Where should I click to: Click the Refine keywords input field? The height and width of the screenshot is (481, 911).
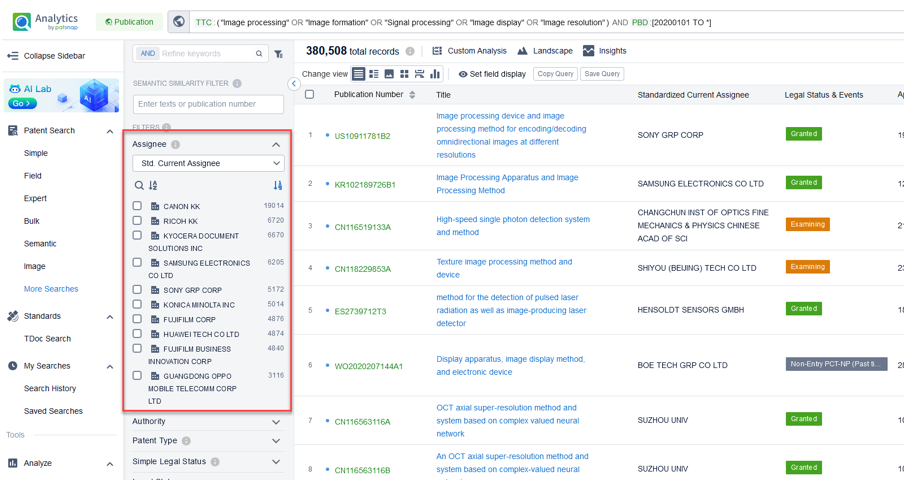207,54
